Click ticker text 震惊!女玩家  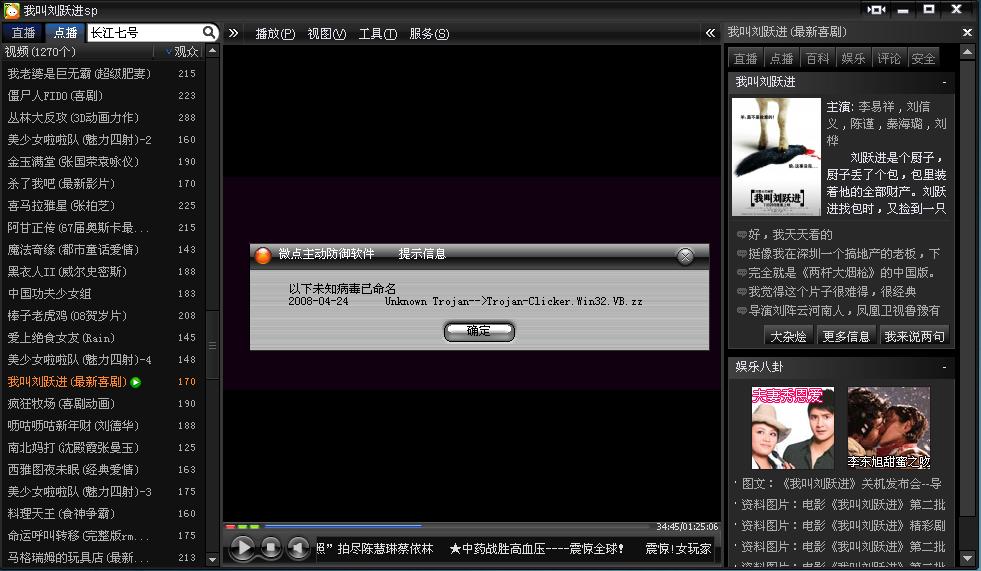coord(678,548)
